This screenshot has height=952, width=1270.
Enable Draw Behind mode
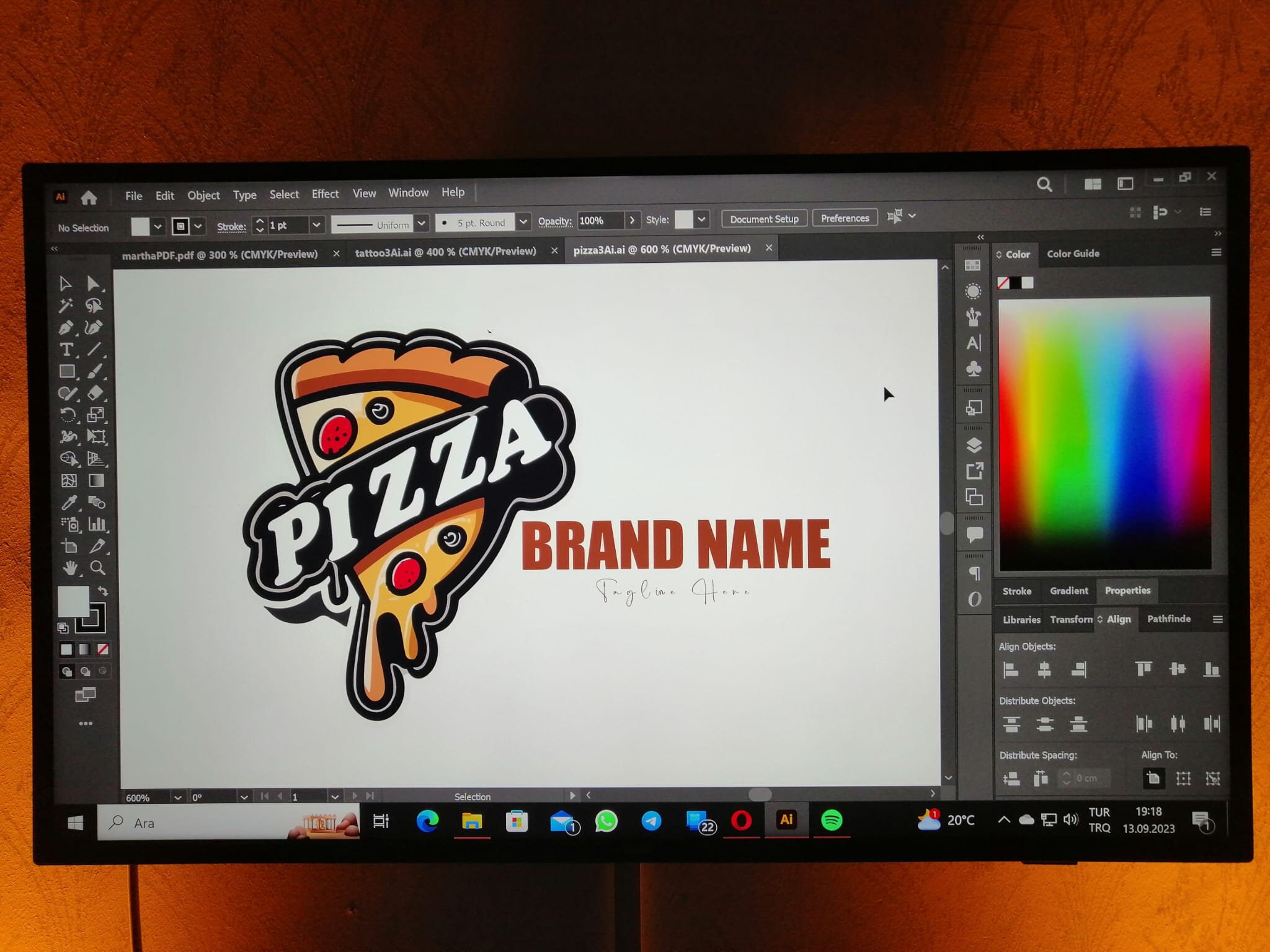(x=84, y=671)
